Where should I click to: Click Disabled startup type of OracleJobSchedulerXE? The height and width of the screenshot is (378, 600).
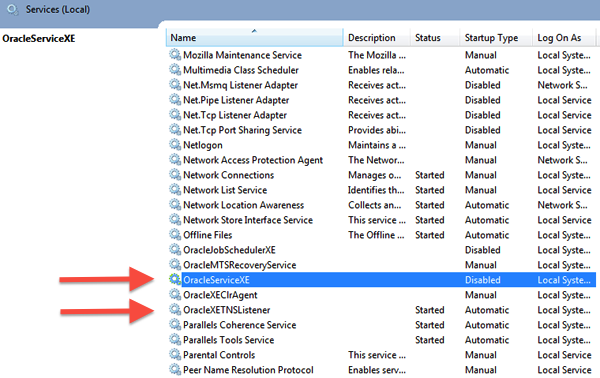pyautogui.click(x=483, y=250)
